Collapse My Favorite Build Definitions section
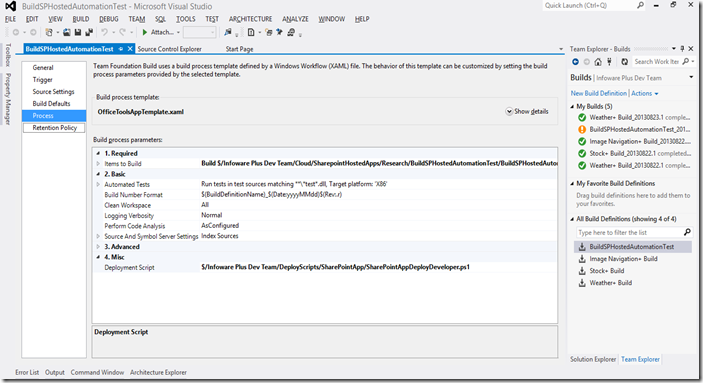This screenshot has height=383, width=703. pyautogui.click(x=573, y=183)
